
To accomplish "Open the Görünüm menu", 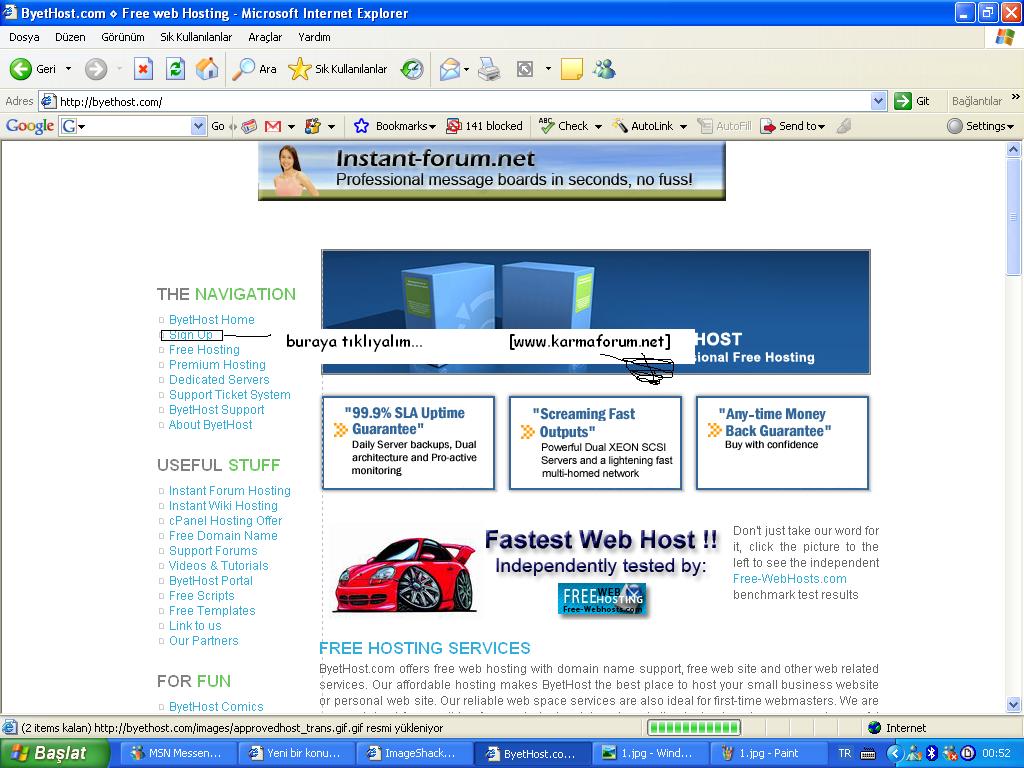I will (123, 37).
